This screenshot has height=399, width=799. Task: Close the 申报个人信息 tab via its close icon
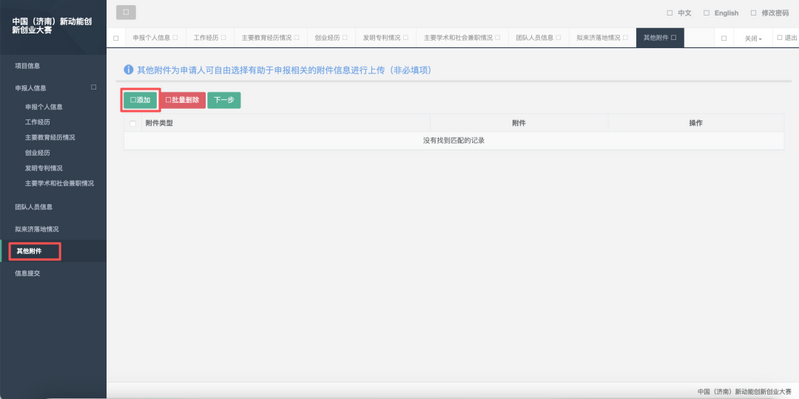[x=175, y=37]
